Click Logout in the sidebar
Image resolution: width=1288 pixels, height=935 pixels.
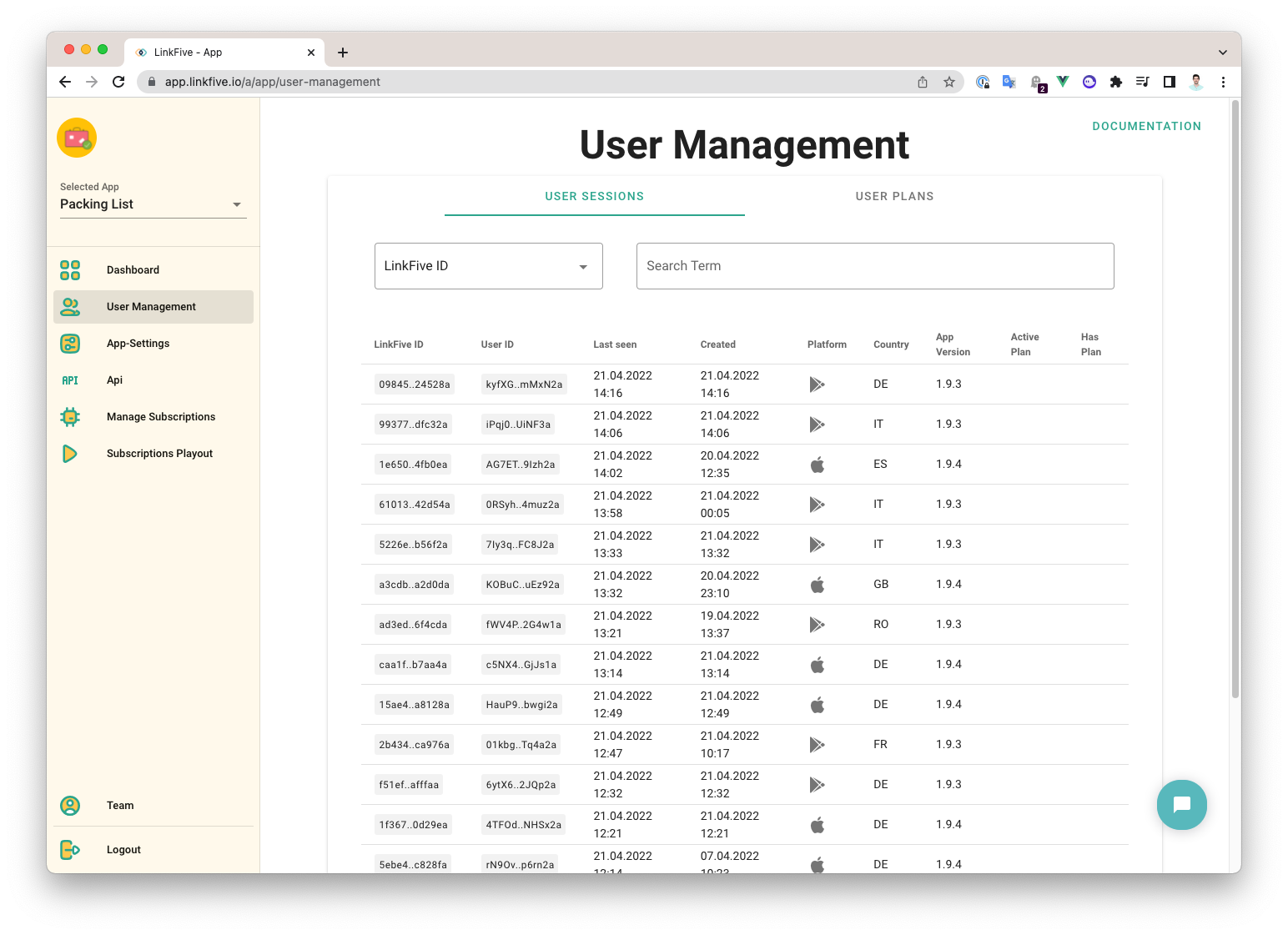tap(153, 850)
